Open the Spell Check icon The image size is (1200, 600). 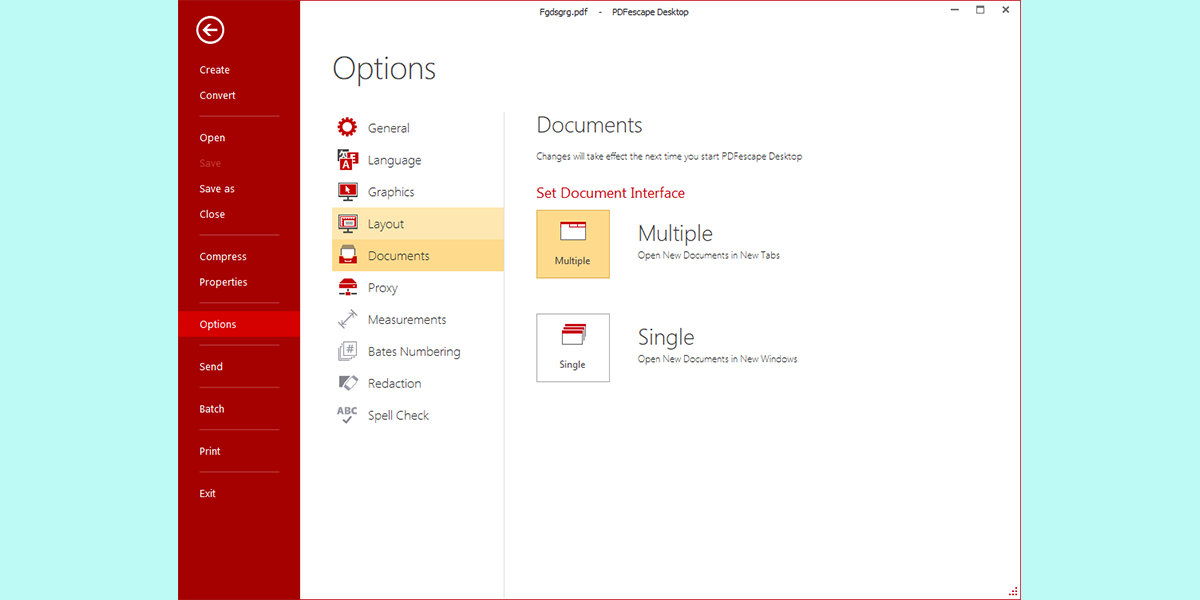347,415
